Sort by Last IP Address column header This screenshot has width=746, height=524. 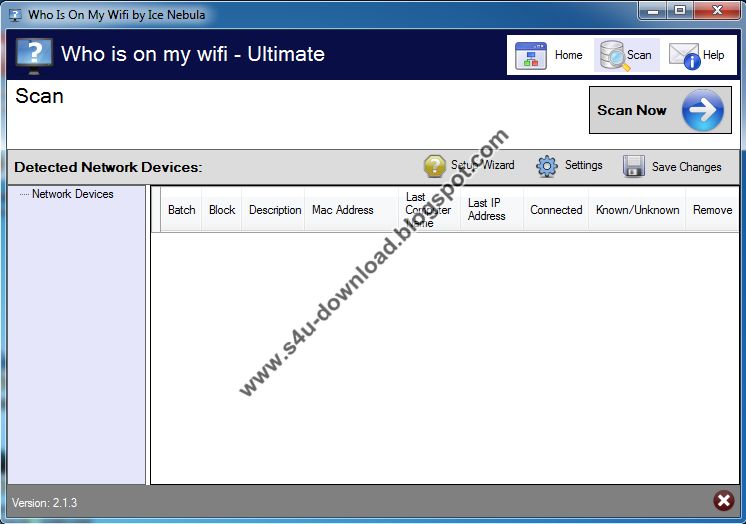[x=492, y=210]
